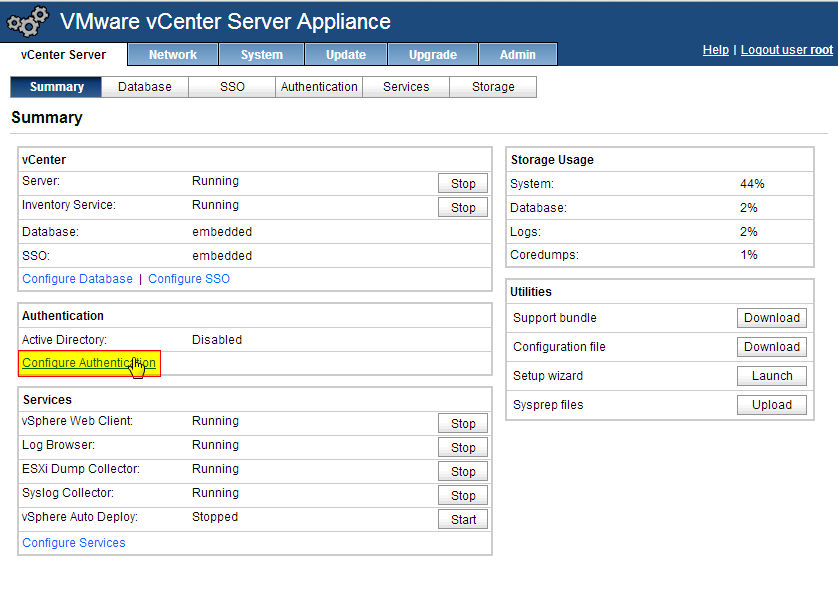This screenshot has height=608, width=838.
Task: Click the Help link
Action: pyautogui.click(x=715, y=50)
